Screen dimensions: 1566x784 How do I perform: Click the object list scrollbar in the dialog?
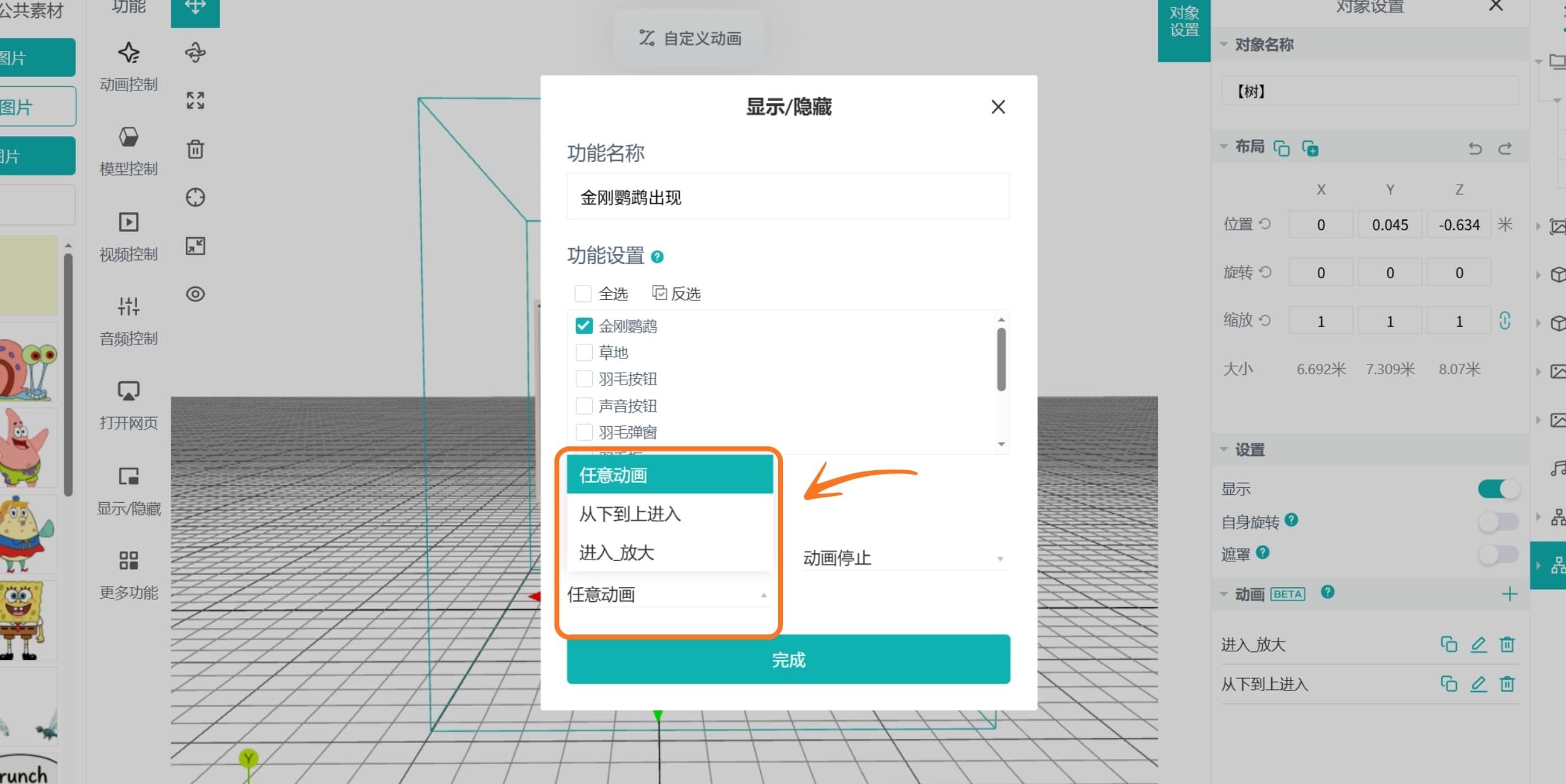click(1001, 360)
